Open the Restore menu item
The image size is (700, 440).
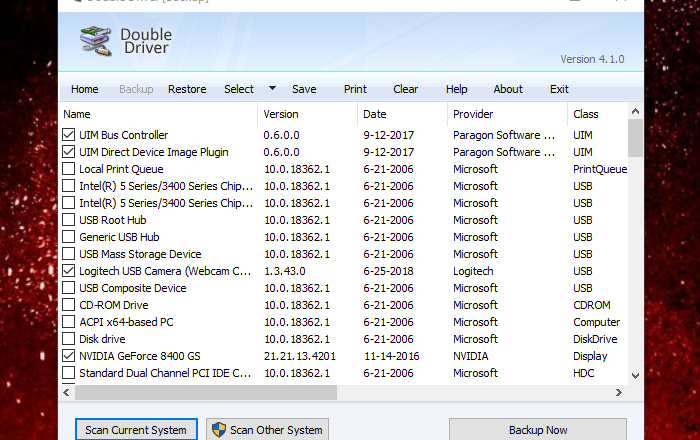tap(187, 89)
